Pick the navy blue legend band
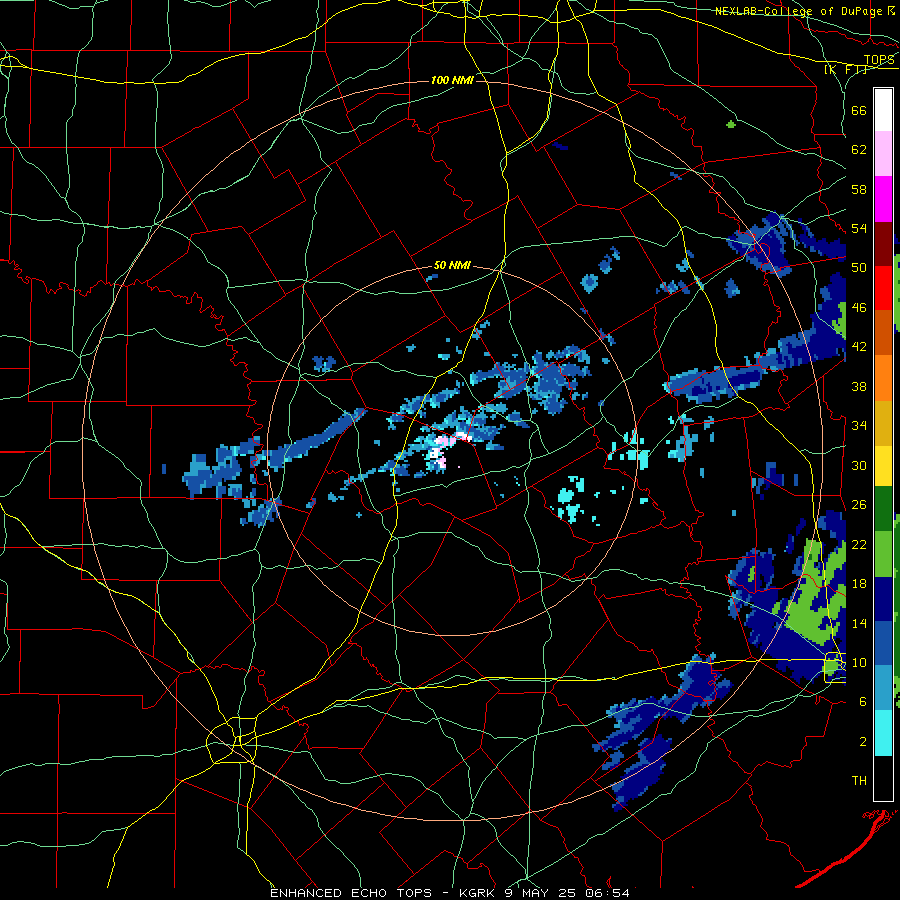900x900 pixels. pos(883,599)
